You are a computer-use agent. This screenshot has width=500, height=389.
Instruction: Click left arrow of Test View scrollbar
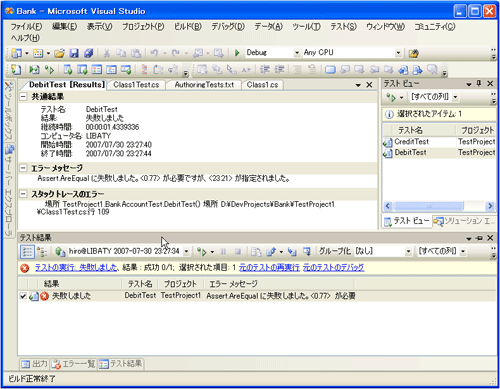pyautogui.click(x=387, y=206)
